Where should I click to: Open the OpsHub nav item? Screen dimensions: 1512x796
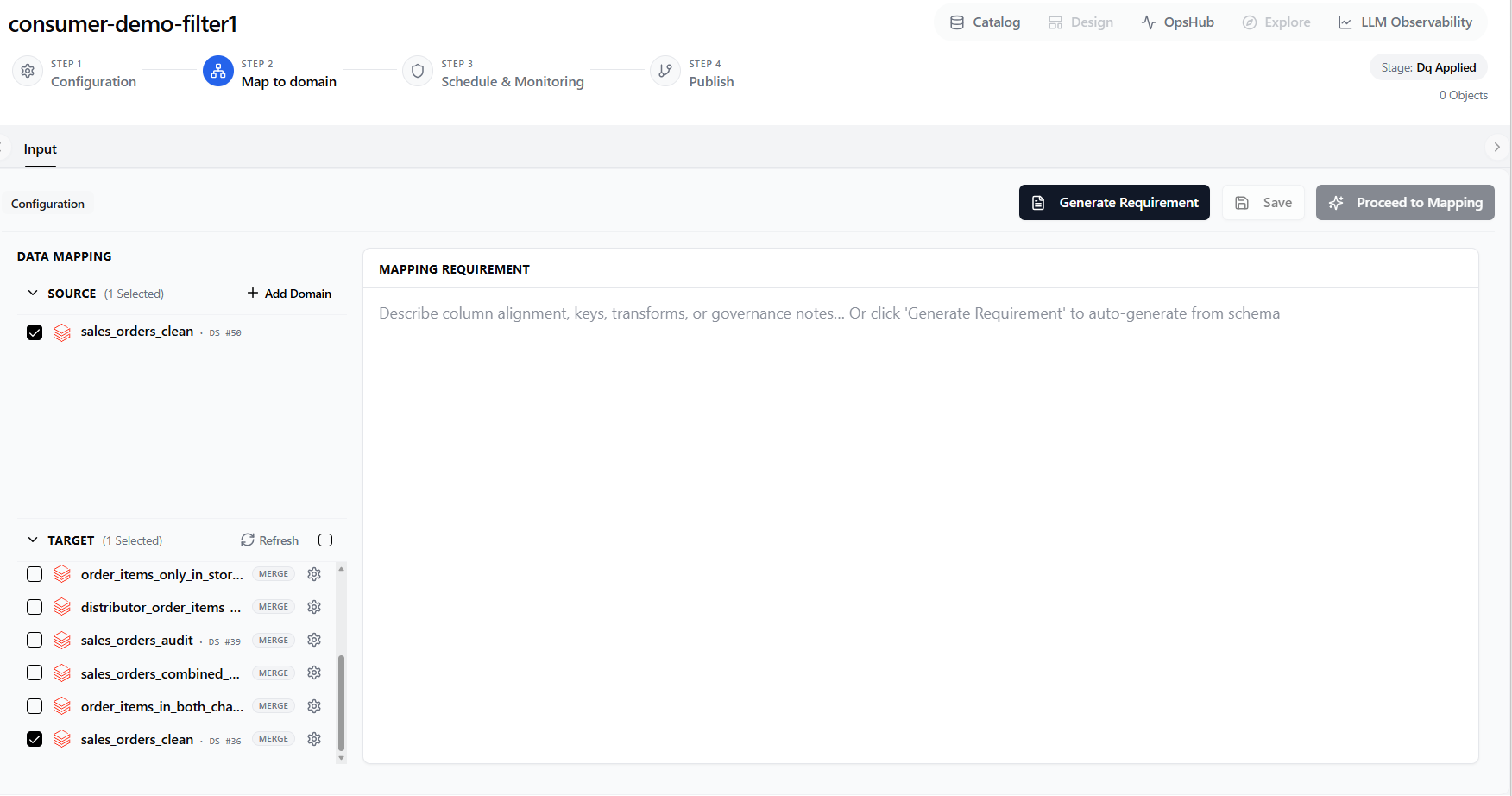(x=1177, y=22)
